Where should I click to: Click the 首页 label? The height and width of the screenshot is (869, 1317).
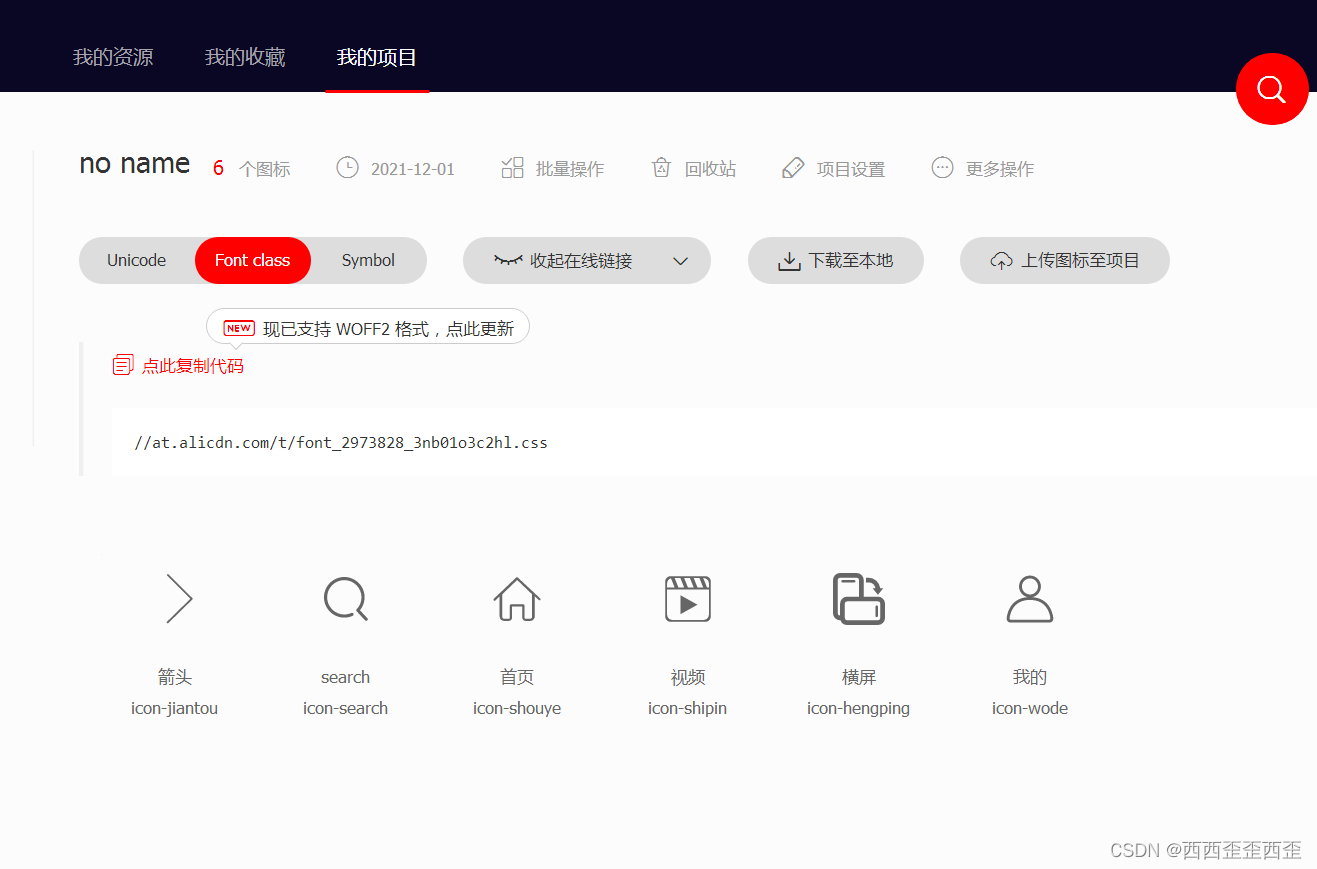click(x=517, y=677)
